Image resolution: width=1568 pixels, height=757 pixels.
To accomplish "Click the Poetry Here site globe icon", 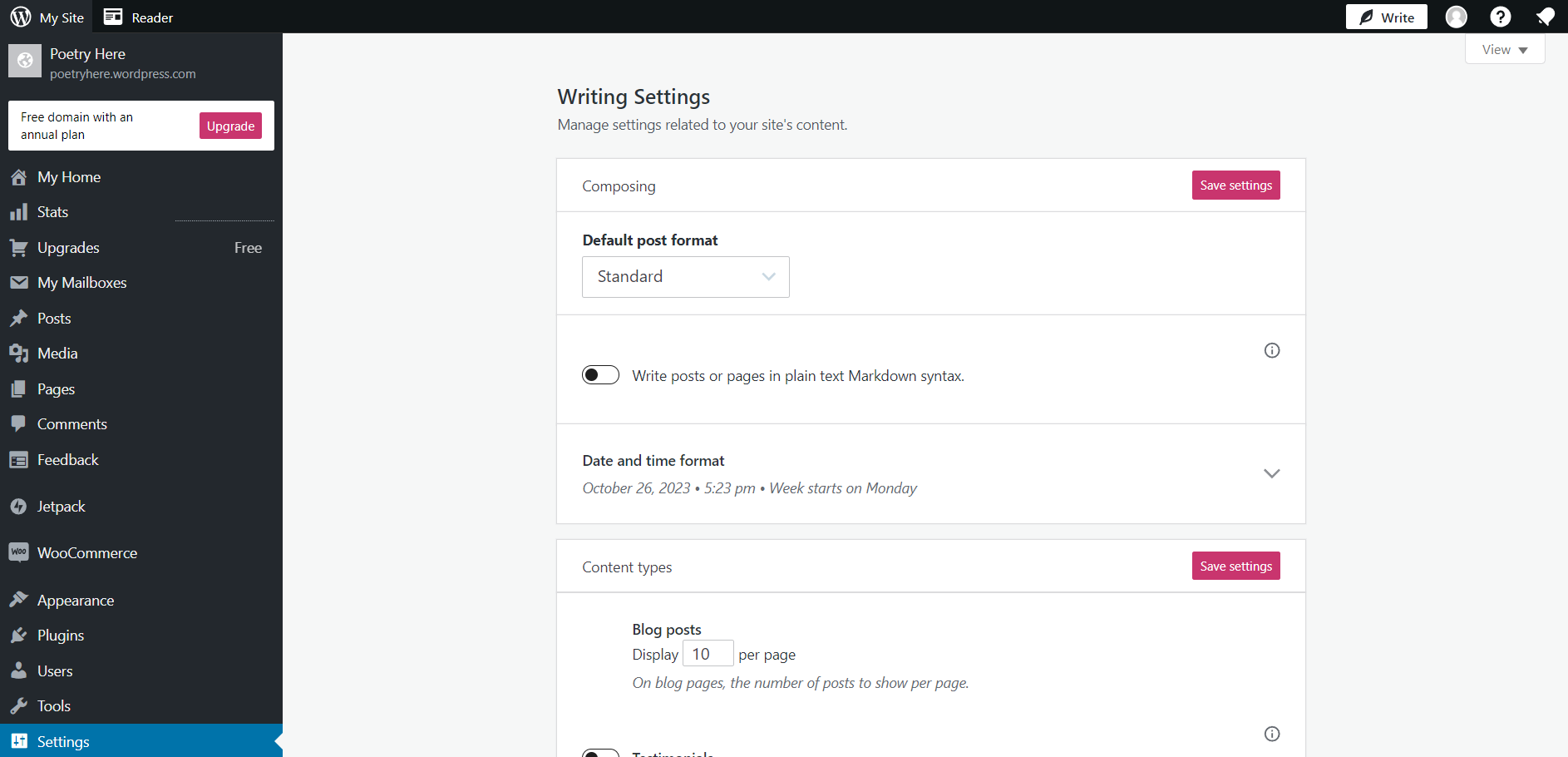I will (25, 61).
